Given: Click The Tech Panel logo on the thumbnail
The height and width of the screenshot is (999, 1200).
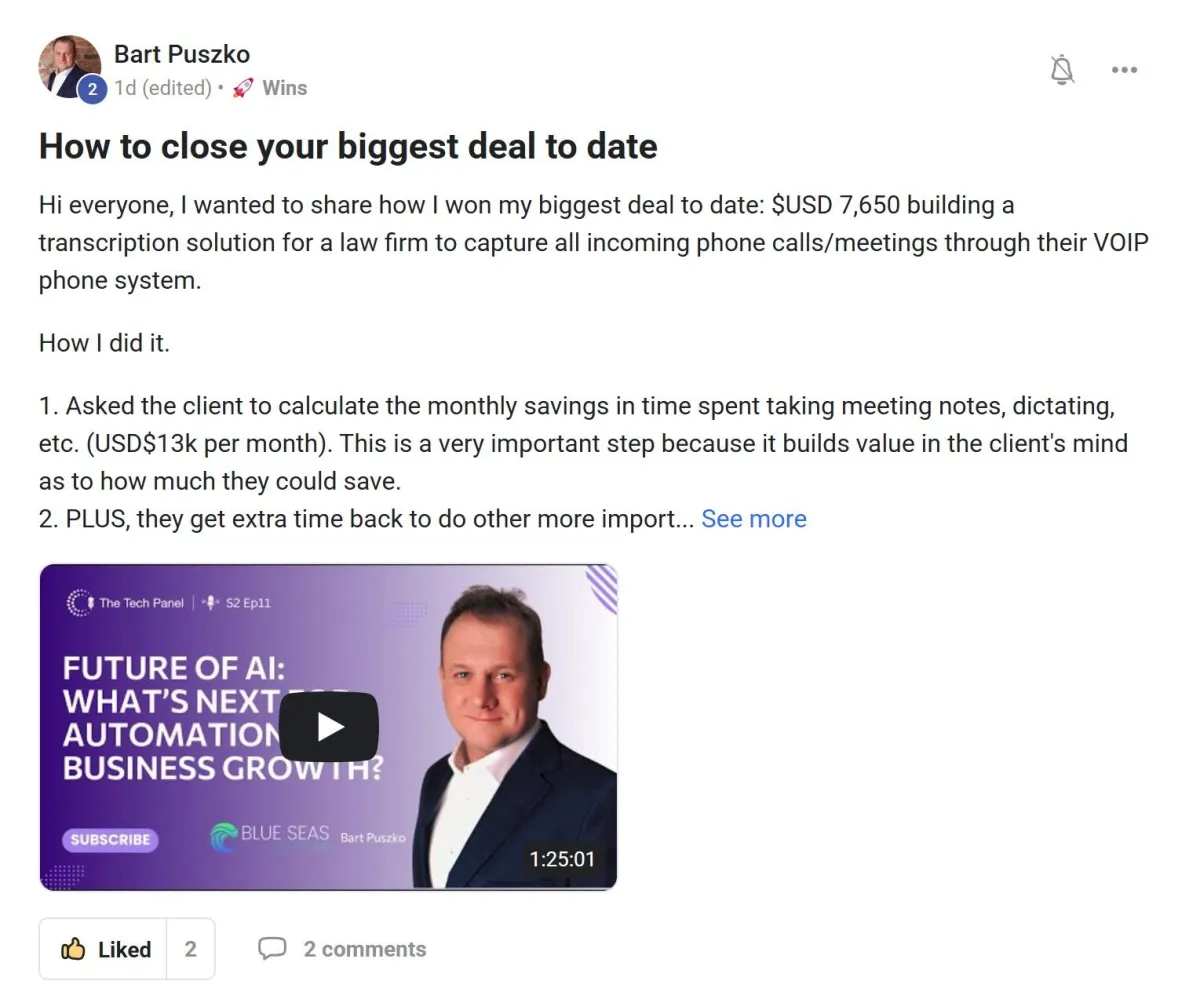Looking at the screenshot, I should (x=126, y=603).
